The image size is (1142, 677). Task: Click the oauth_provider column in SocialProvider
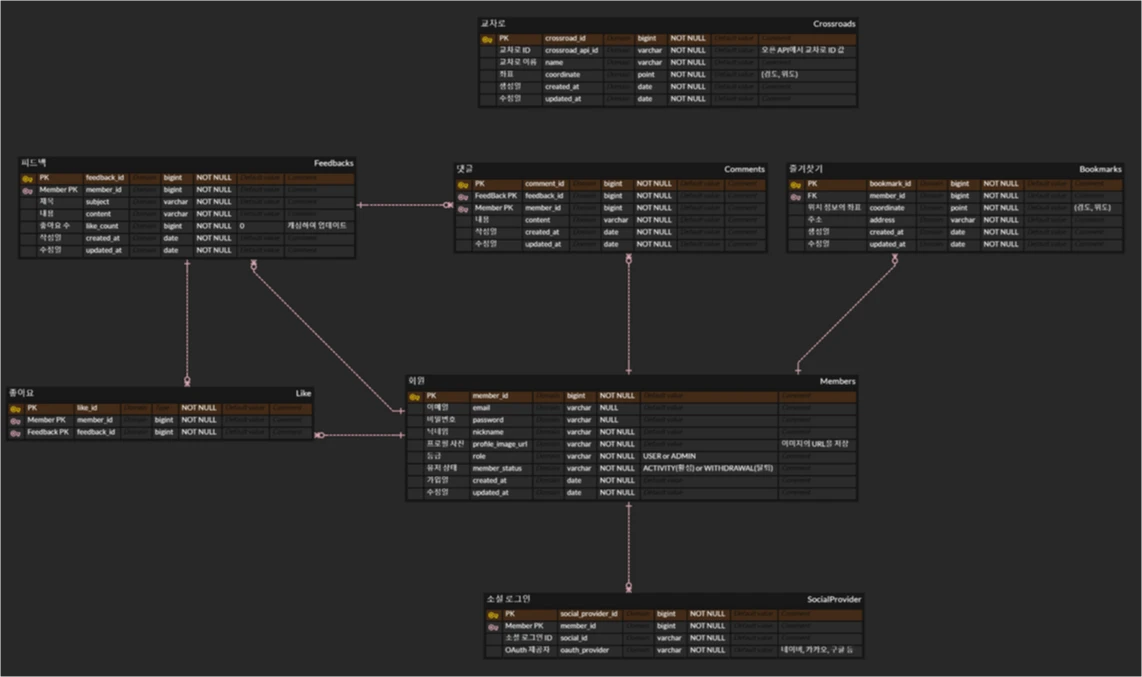[x=585, y=650]
